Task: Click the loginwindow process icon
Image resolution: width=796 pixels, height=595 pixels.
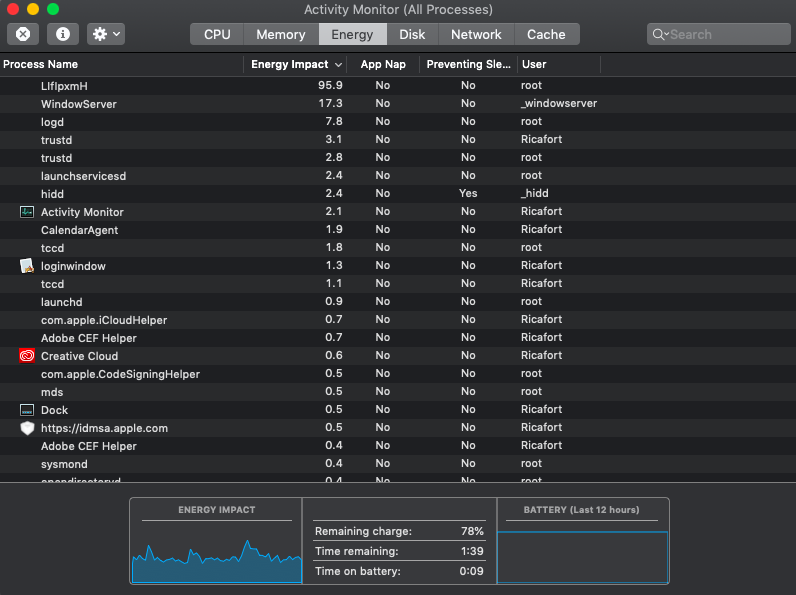Action: click(x=27, y=266)
